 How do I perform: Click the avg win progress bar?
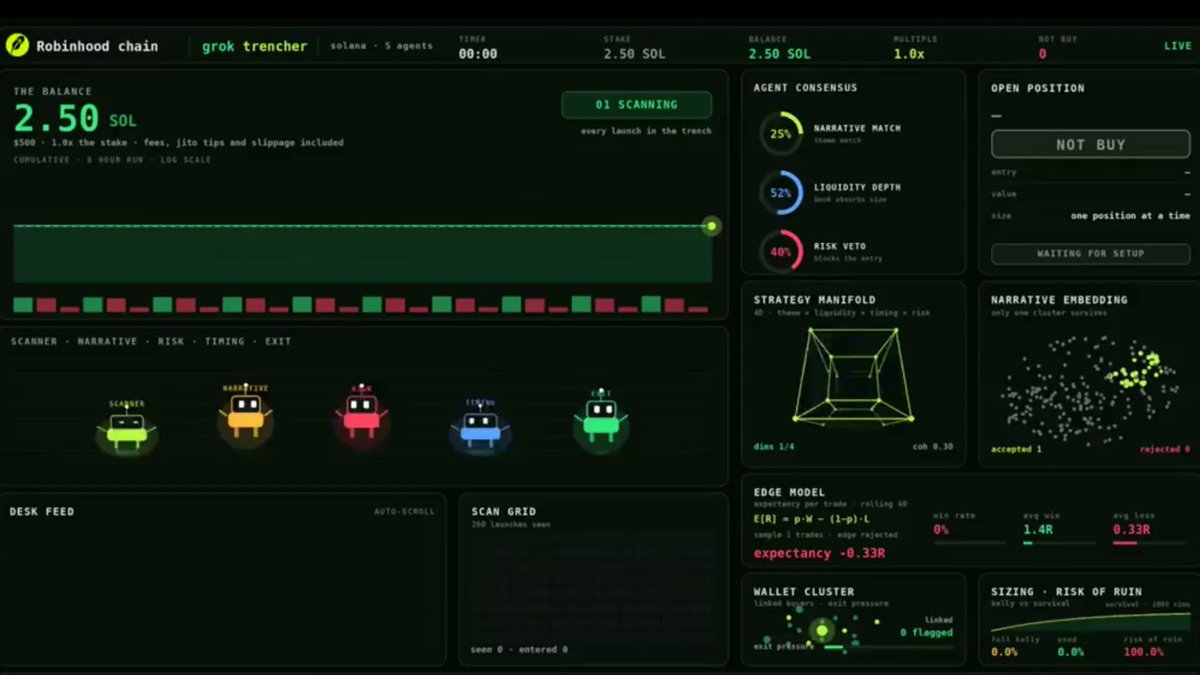pyautogui.click(x=1059, y=543)
